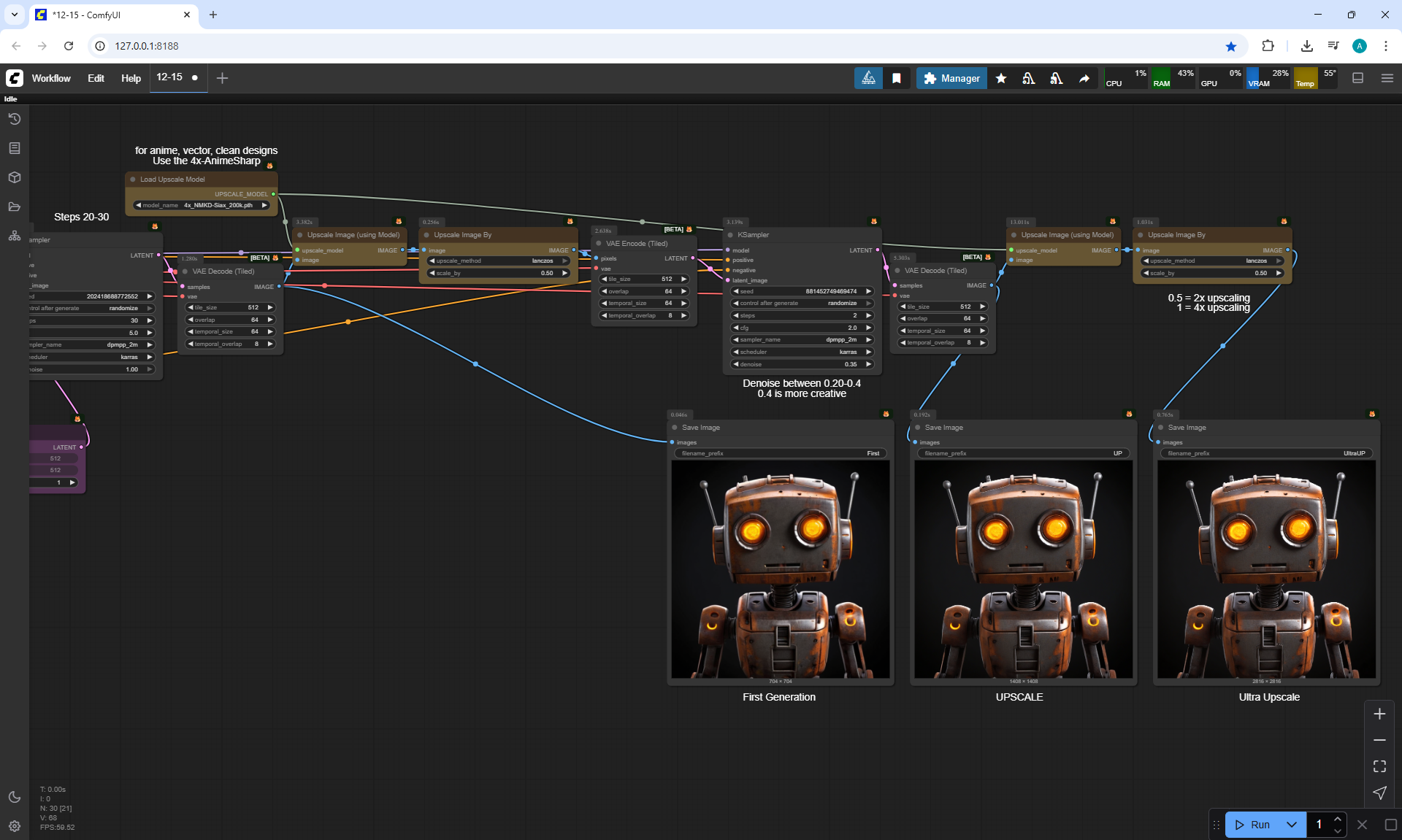Click the share arrow toolbar icon
Screen dimensions: 1402x840
click(x=1084, y=78)
